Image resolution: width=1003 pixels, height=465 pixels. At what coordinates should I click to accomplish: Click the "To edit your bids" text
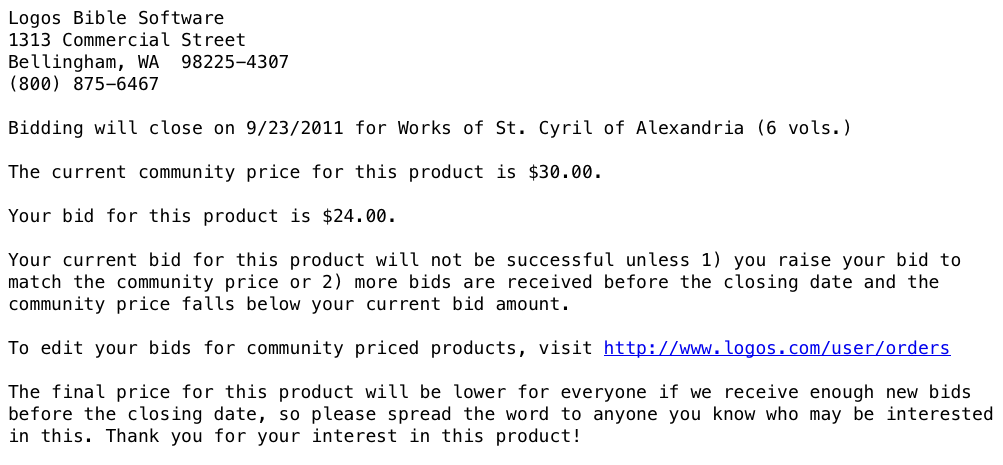click(x=99, y=348)
